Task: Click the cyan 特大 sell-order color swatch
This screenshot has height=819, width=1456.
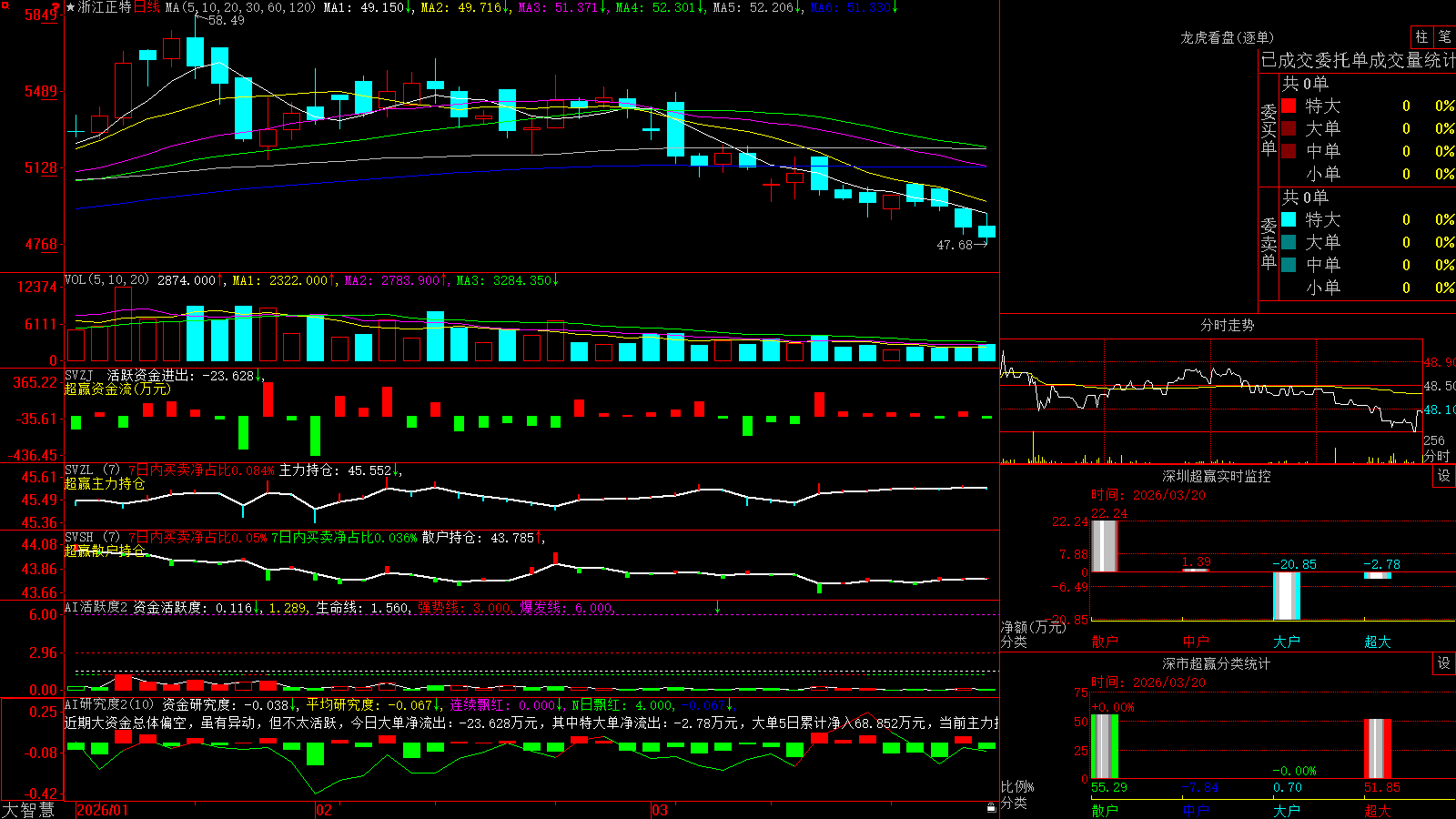Action: (x=1289, y=219)
